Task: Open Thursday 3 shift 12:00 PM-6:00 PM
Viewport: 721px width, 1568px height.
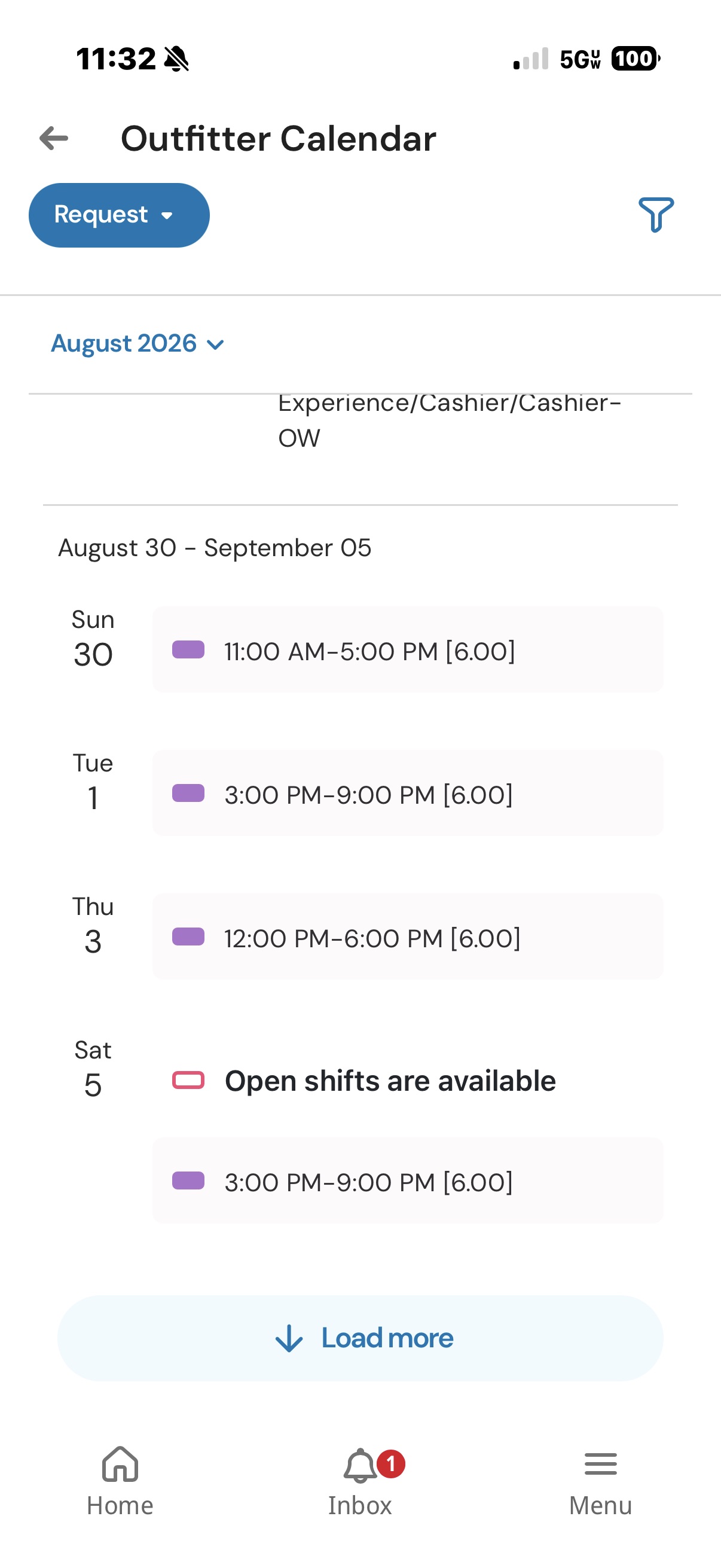Action: [408, 936]
